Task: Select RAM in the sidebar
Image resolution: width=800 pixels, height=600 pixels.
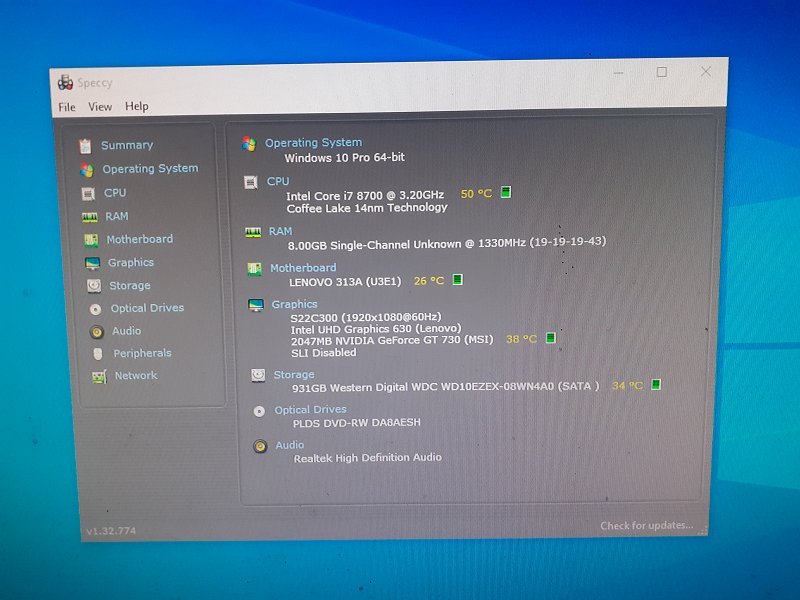Action: 117,216
